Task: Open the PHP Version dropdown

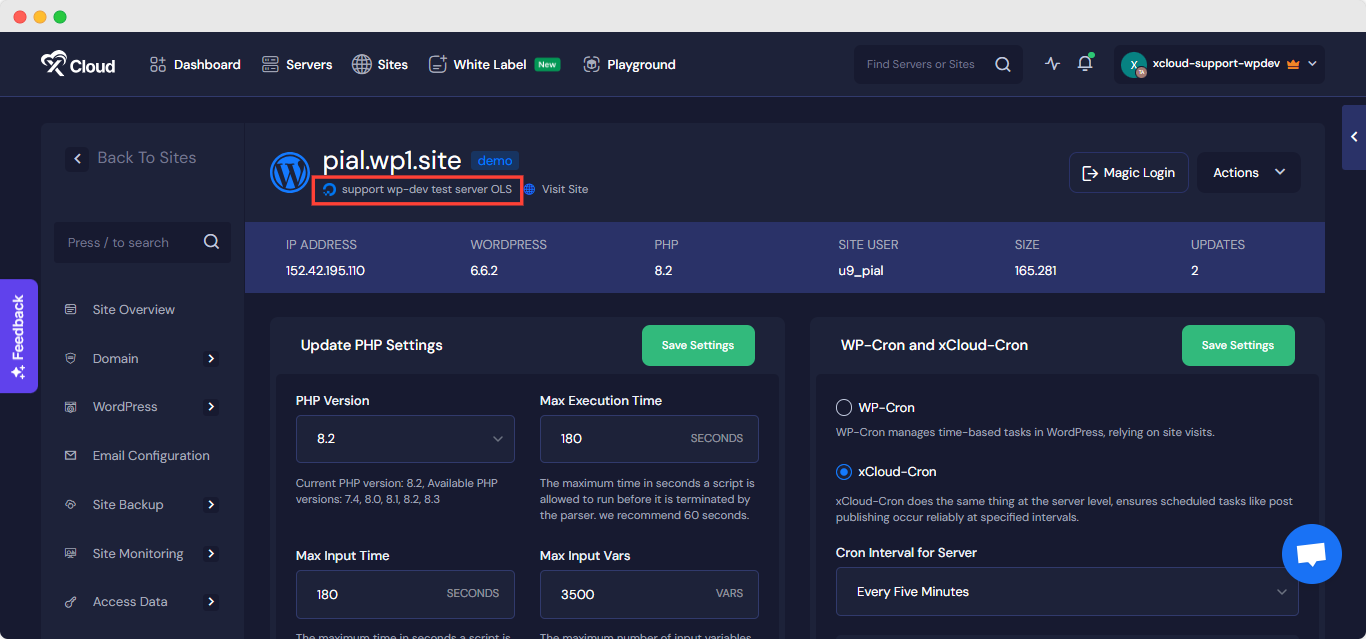Action: pos(404,438)
